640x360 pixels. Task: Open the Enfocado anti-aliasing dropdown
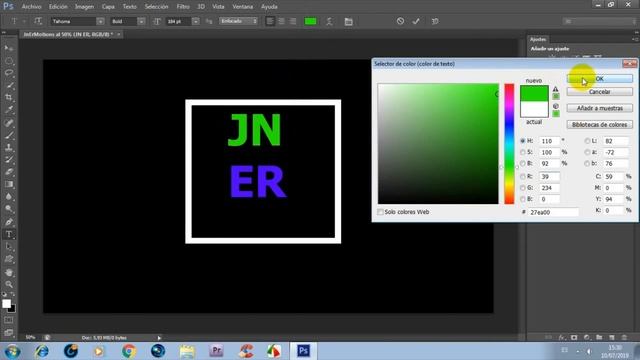pyautogui.click(x=239, y=21)
